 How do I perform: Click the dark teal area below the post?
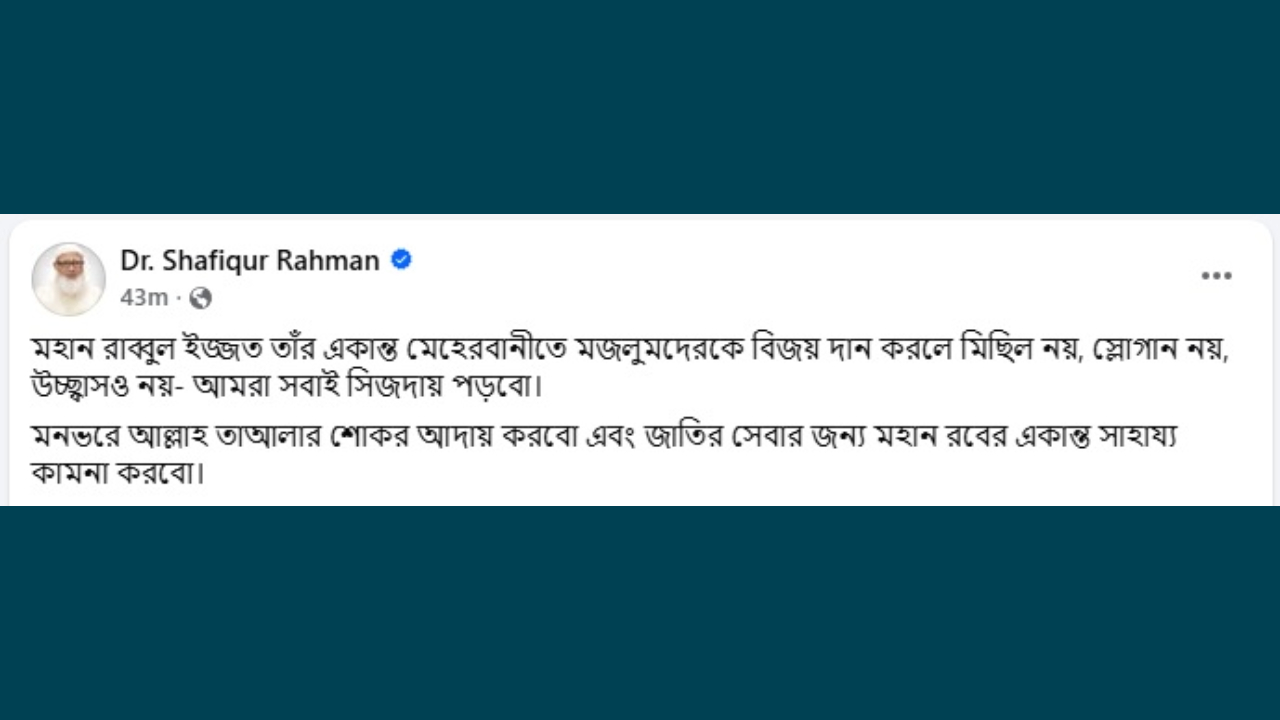click(640, 612)
